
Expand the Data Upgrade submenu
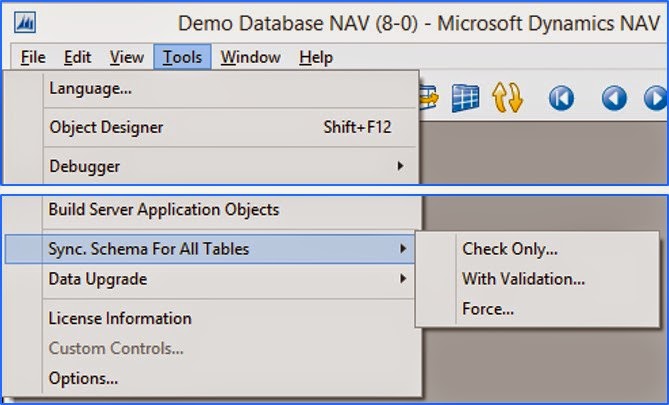[x=211, y=279]
